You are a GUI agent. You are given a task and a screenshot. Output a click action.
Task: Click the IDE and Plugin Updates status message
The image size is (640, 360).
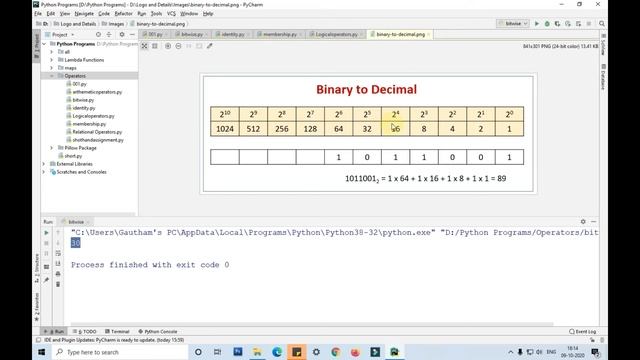point(114,340)
